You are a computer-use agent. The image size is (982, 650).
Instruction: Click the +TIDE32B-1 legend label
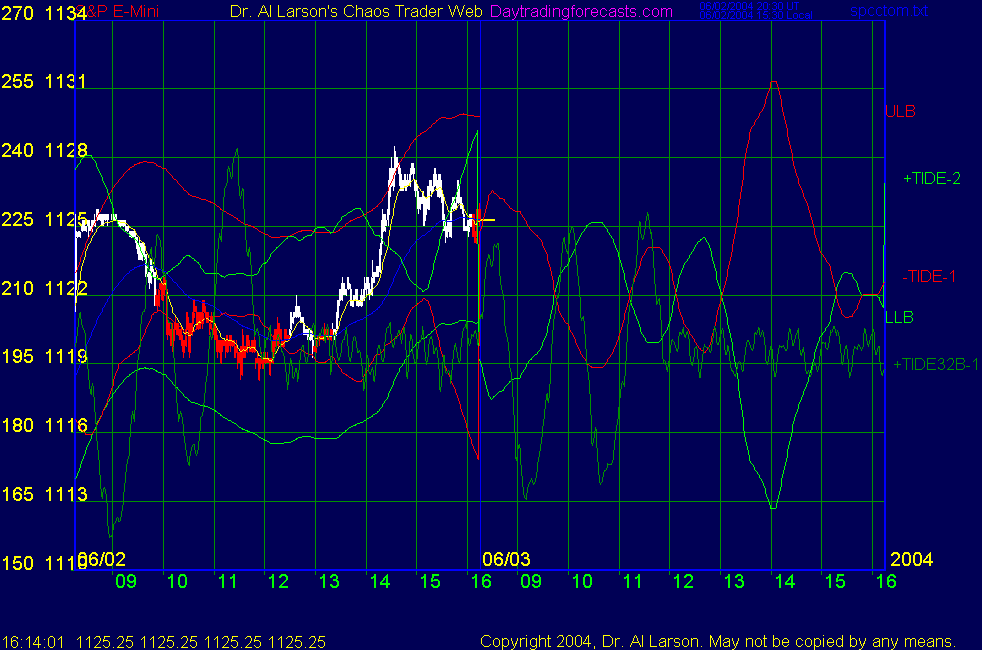click(x=937, y=364)
